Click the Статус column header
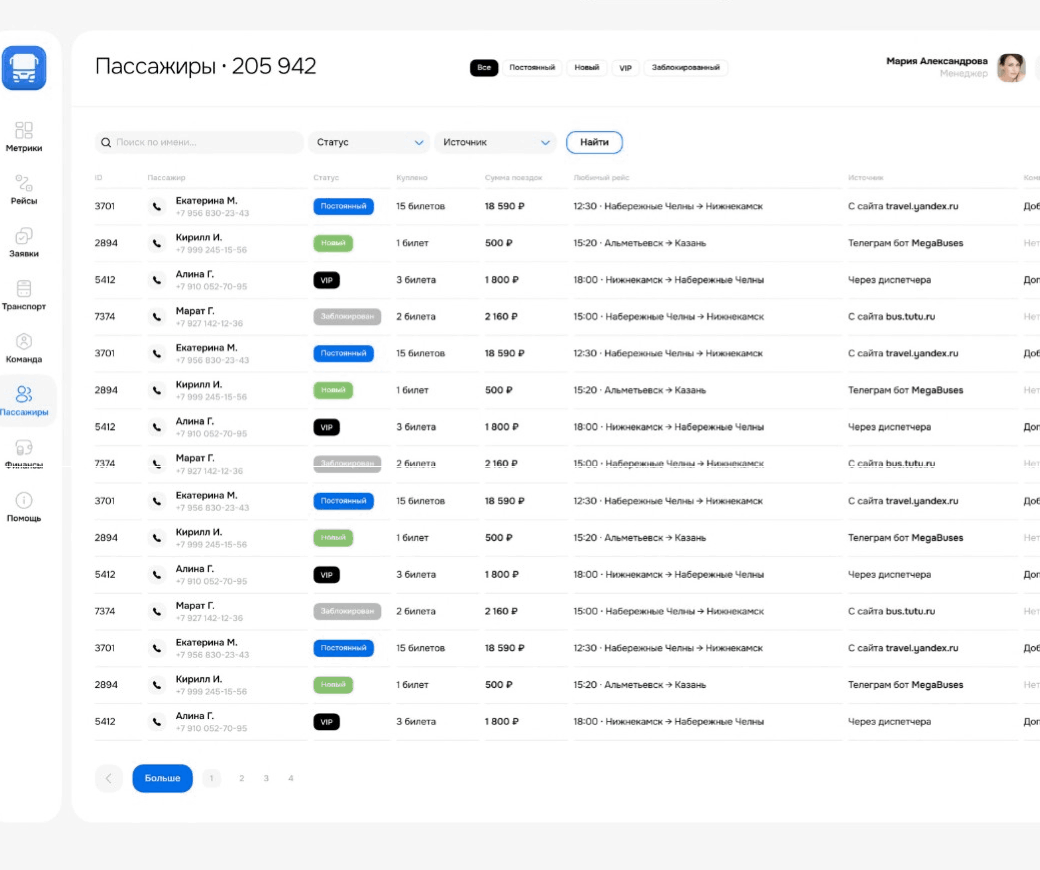This screenshot has width=1040, height=870. (x=326, y=178)
